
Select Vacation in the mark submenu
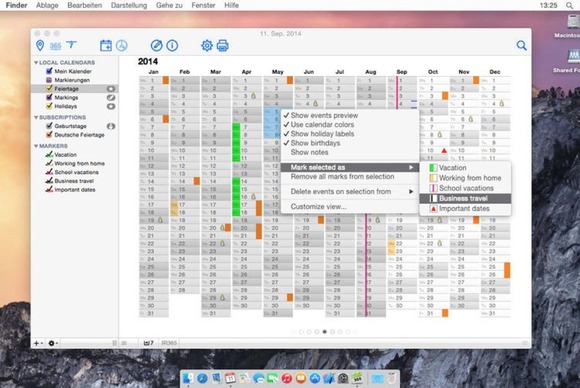(x=465, y=168)
